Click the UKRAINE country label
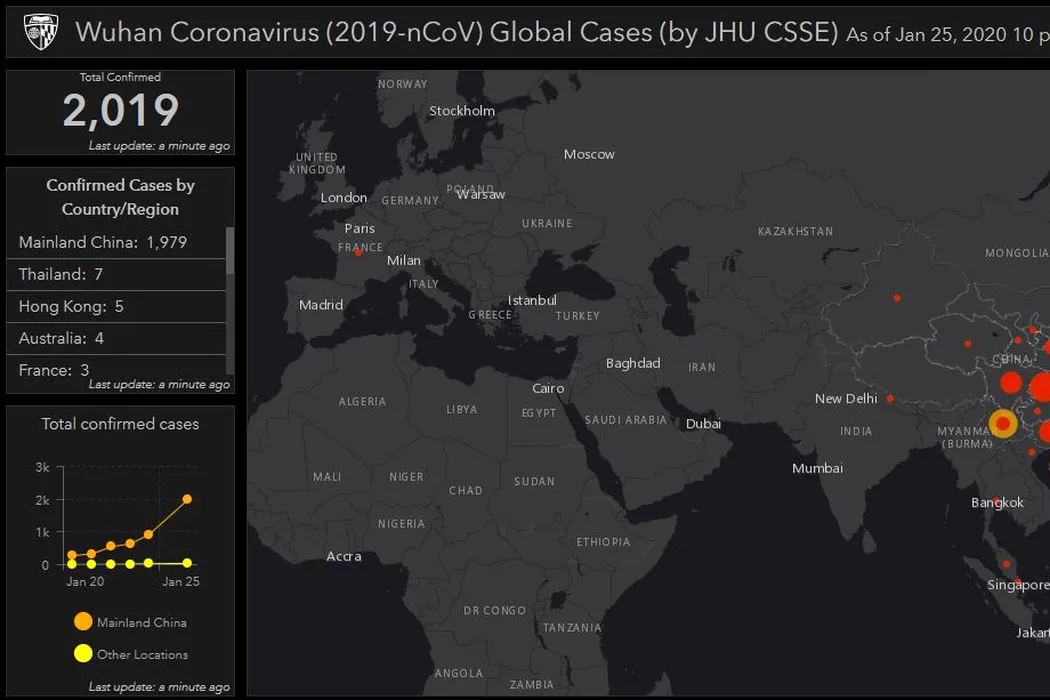Screen dimensions: 1050x700 click(x=547, y=223)
